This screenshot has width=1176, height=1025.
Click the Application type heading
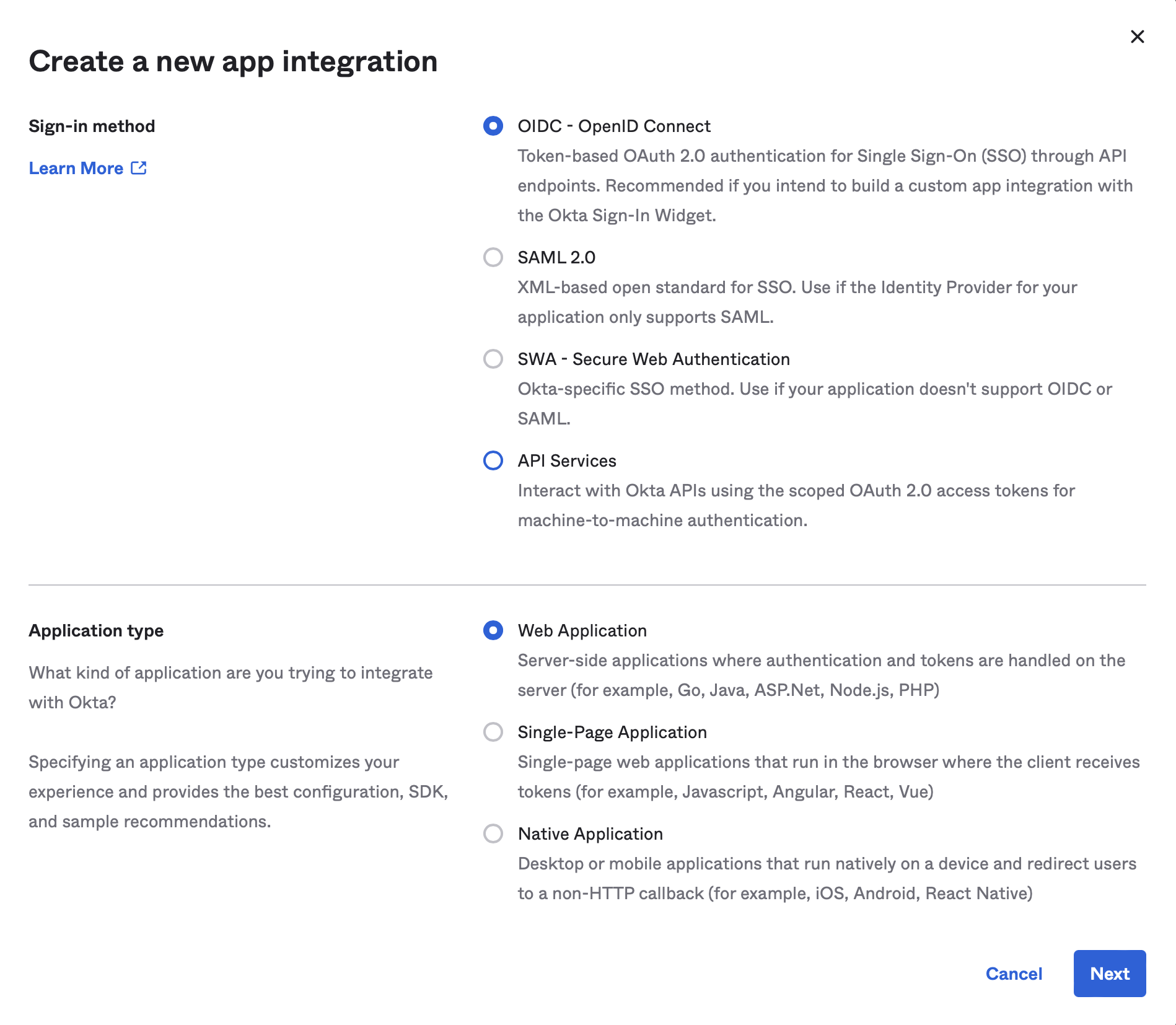tap(96, 630)
